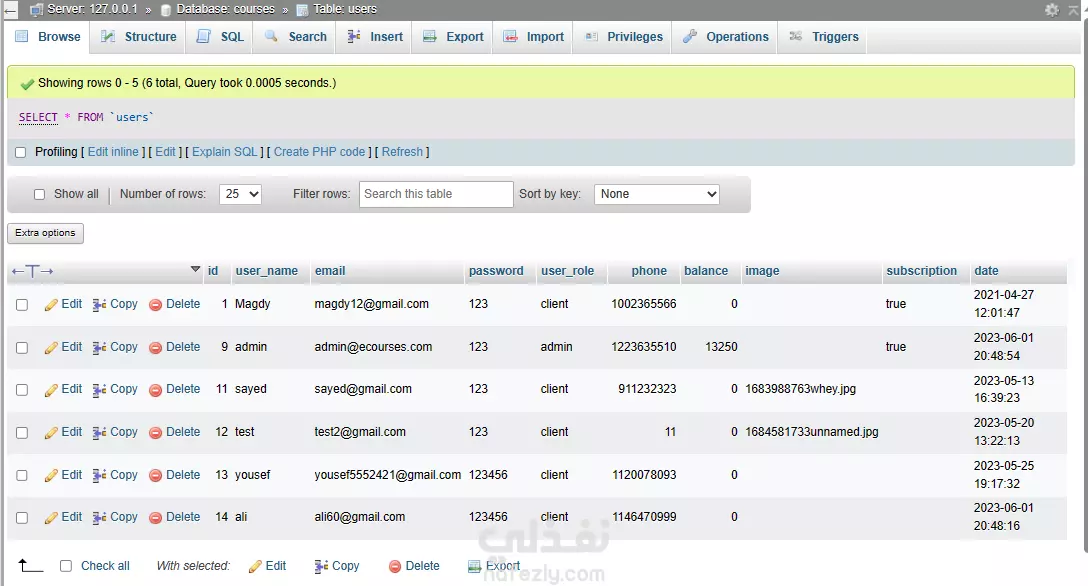Open the Browse tab

click(48, 37)
